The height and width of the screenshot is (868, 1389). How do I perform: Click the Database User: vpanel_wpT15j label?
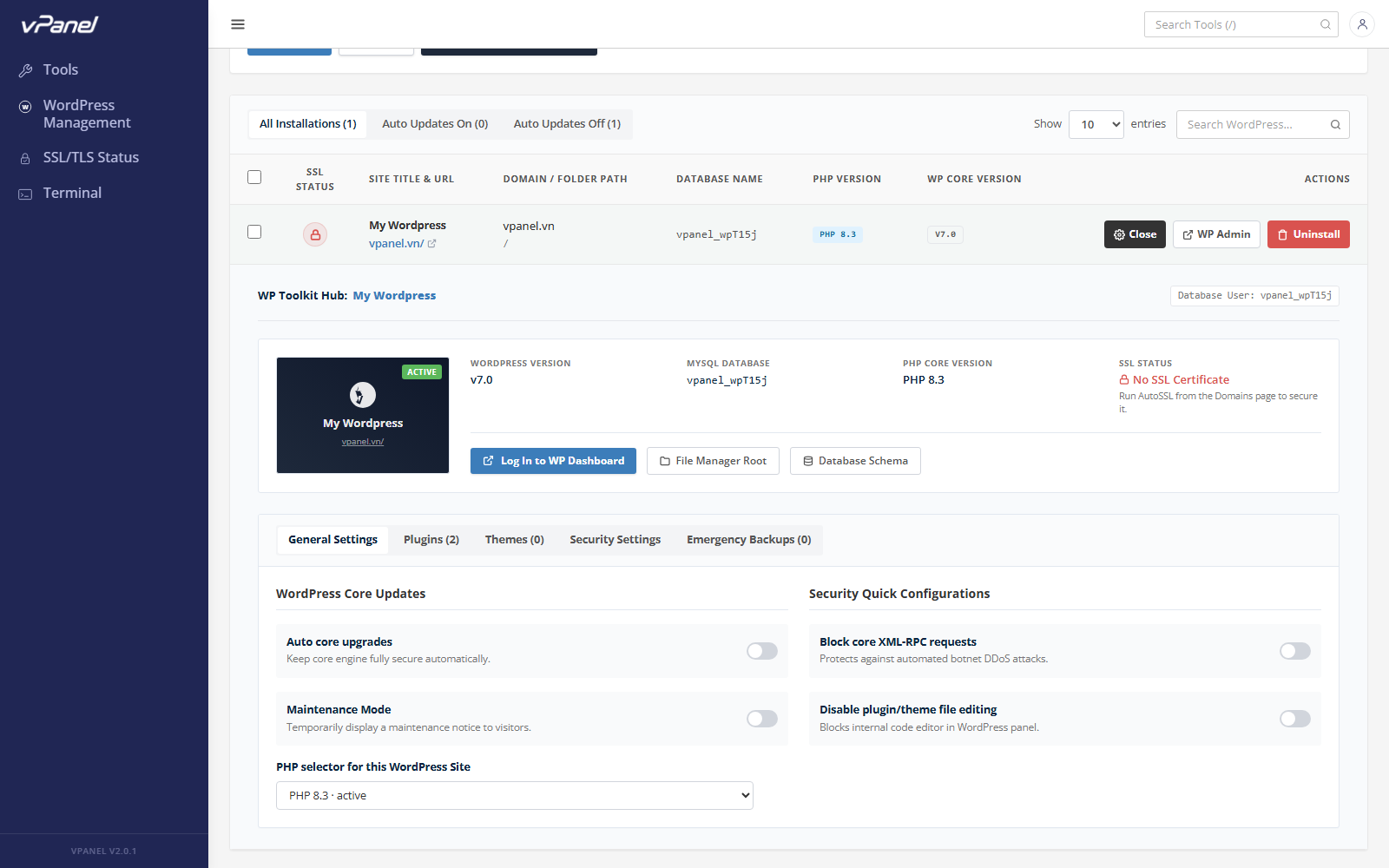tap(1254, 296)
